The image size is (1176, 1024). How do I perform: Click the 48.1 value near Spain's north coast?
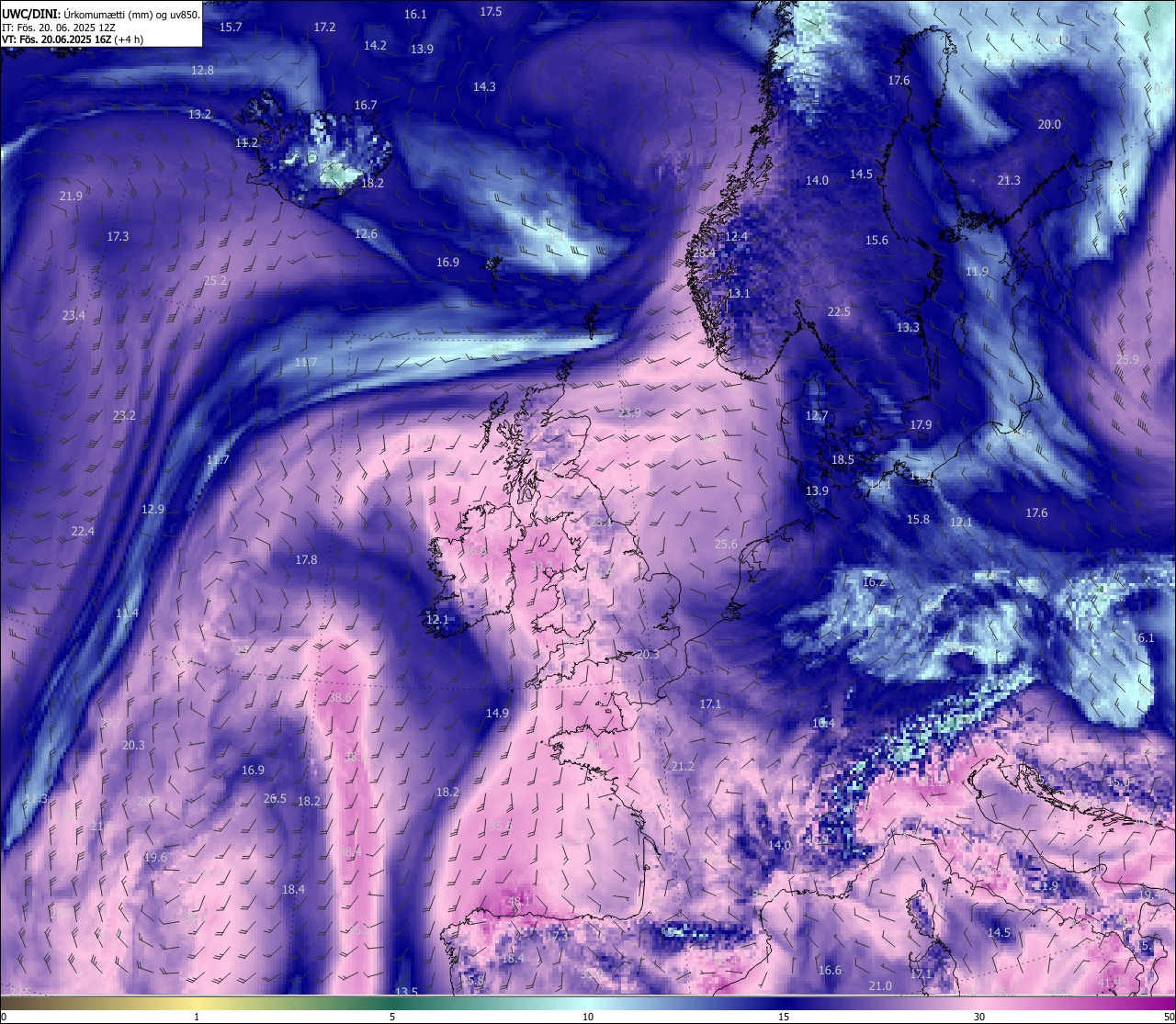click(520, 902)
